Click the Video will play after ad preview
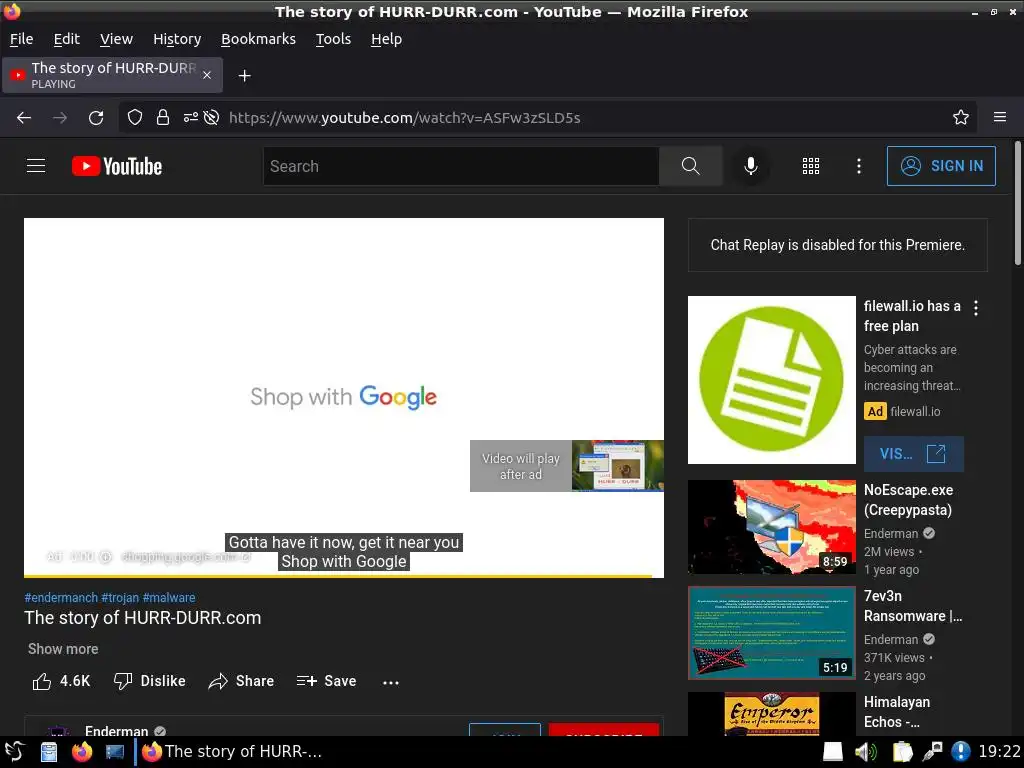The image size is (1024, 768). 567,466
